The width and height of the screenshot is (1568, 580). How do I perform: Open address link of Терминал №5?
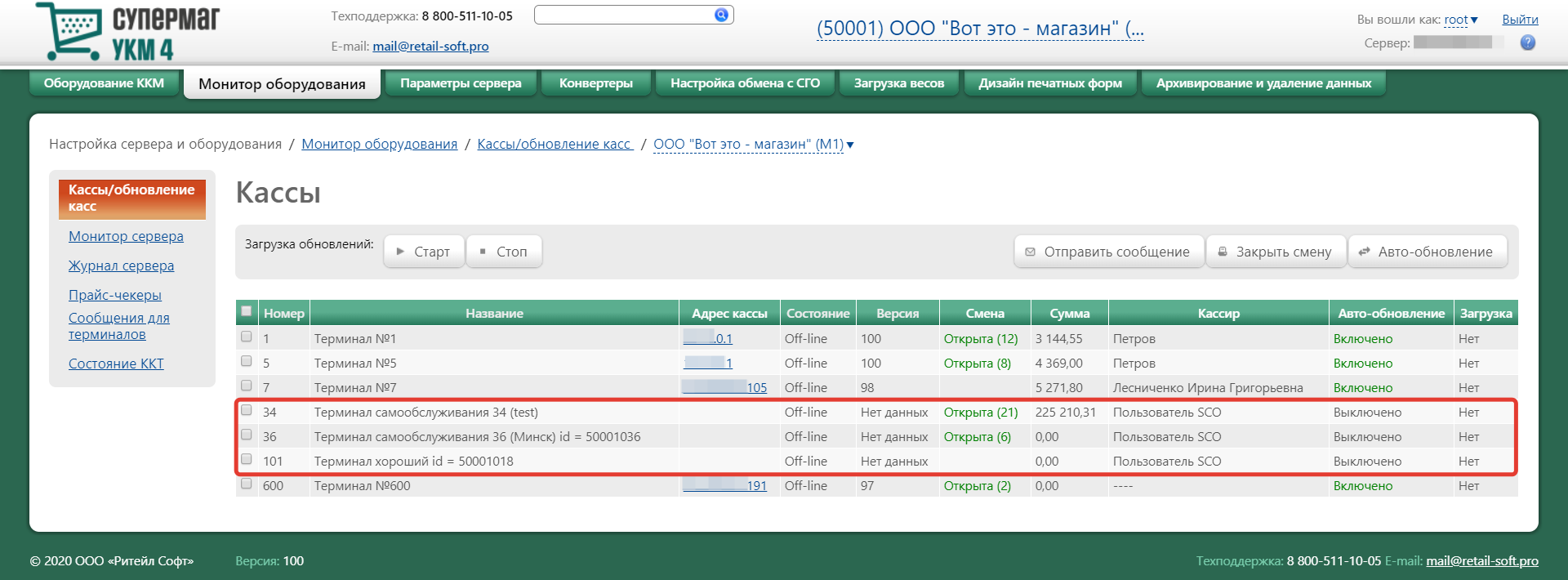click(708, 363)
